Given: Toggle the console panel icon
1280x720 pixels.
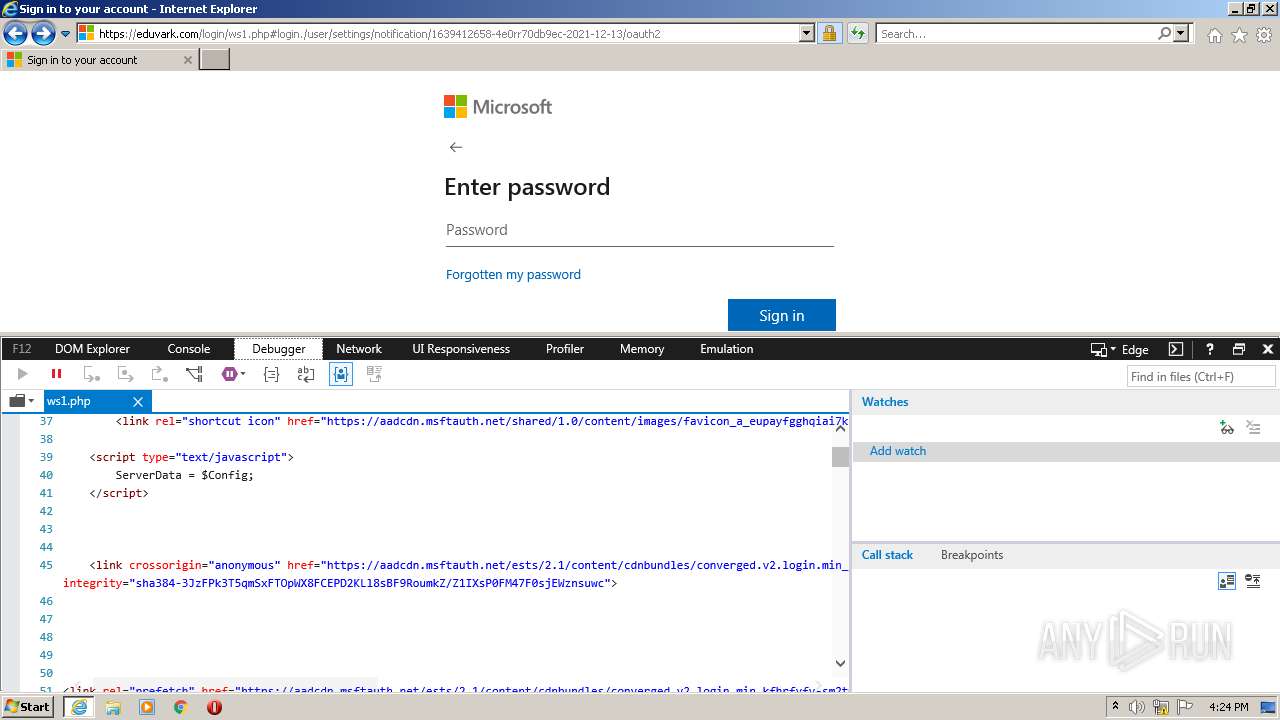Looking at the screenshot, I should (x=1176, y=349).
